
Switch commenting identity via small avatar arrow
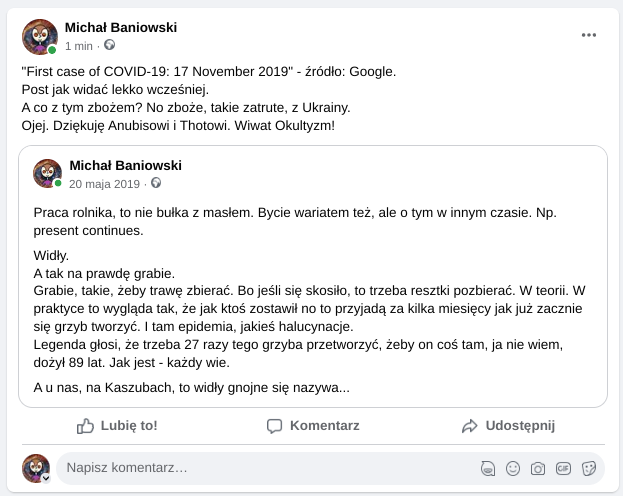[x=45, y=478]
